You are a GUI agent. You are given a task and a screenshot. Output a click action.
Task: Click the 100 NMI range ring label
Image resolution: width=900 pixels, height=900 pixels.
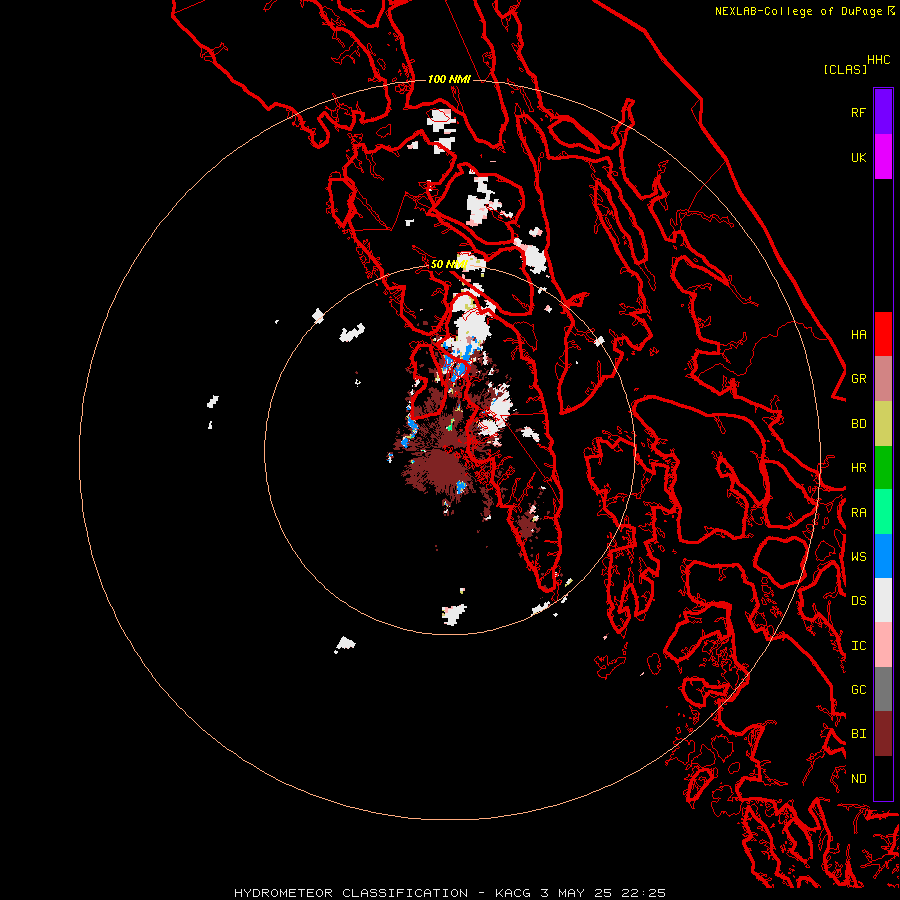[x=449, y=79]
